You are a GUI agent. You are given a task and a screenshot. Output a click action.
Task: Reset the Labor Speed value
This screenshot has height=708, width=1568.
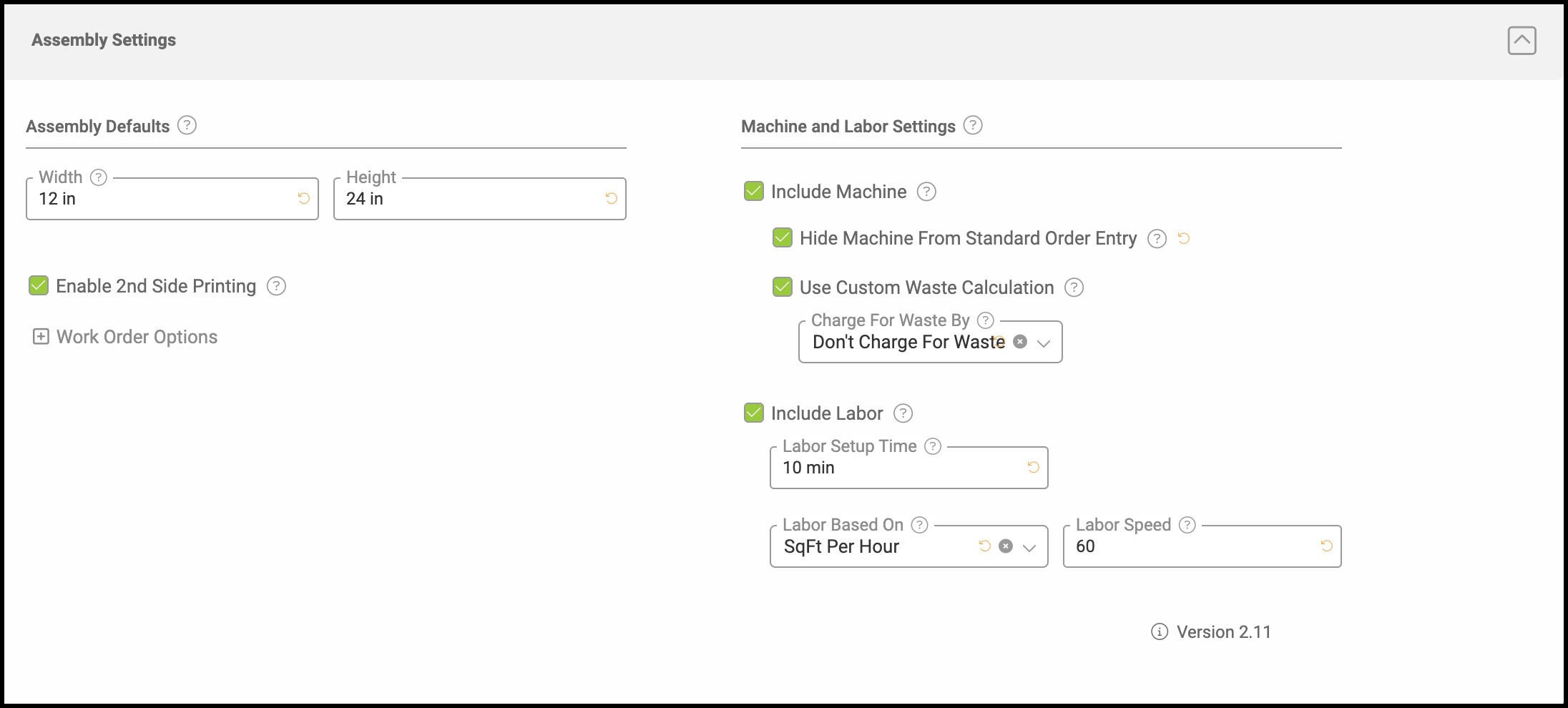[x=1327, y=546]
